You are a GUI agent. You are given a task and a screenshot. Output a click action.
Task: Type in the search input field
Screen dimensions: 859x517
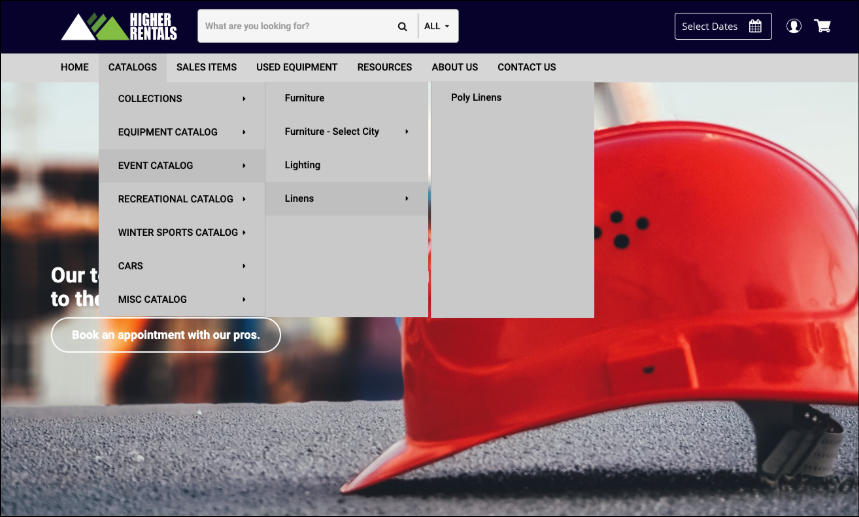[295, 27]
